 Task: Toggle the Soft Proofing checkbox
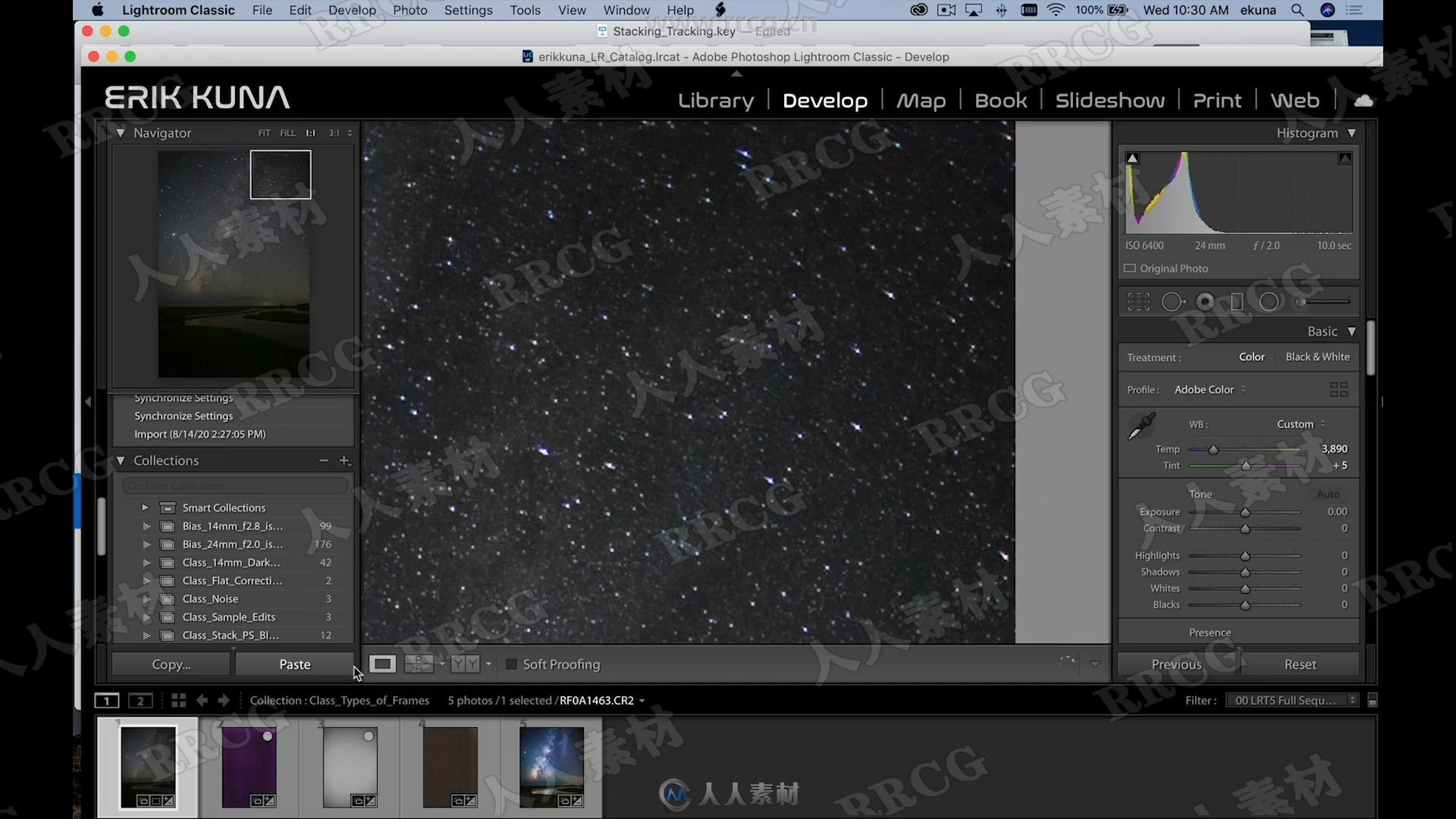[x=511, y=664]
